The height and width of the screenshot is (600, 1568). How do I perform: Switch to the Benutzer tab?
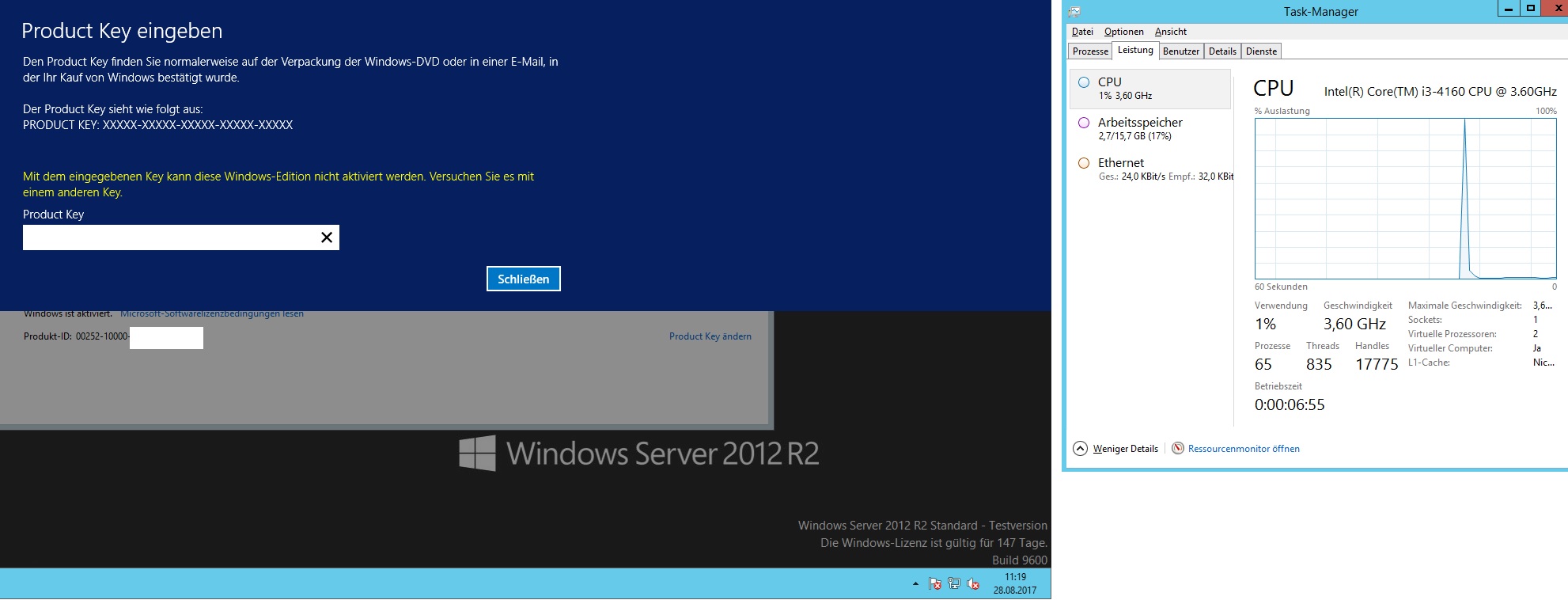pyautogui.click(x=1181, y=51)
